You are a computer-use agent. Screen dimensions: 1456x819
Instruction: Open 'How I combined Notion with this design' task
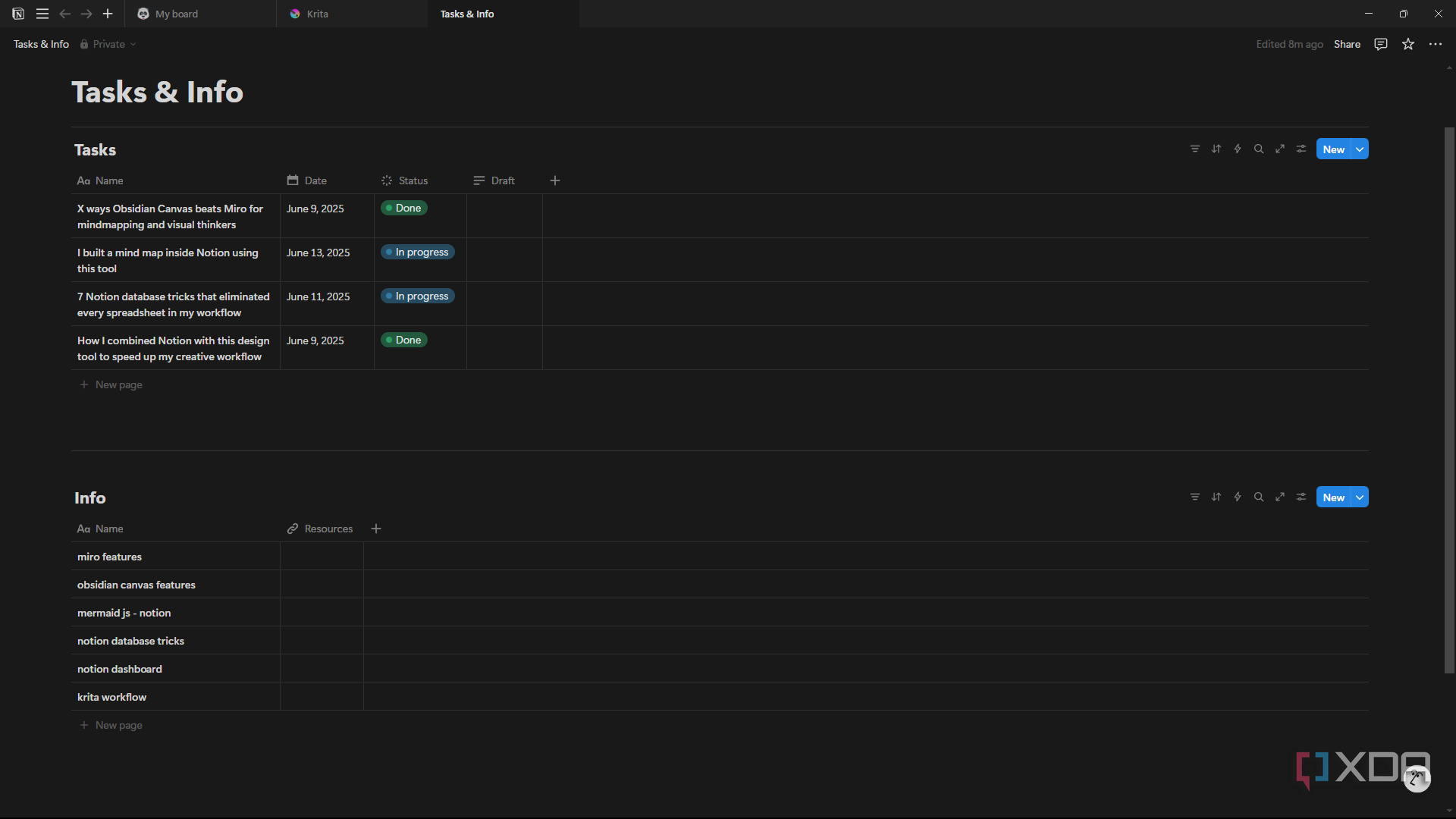tap(174, 348)
